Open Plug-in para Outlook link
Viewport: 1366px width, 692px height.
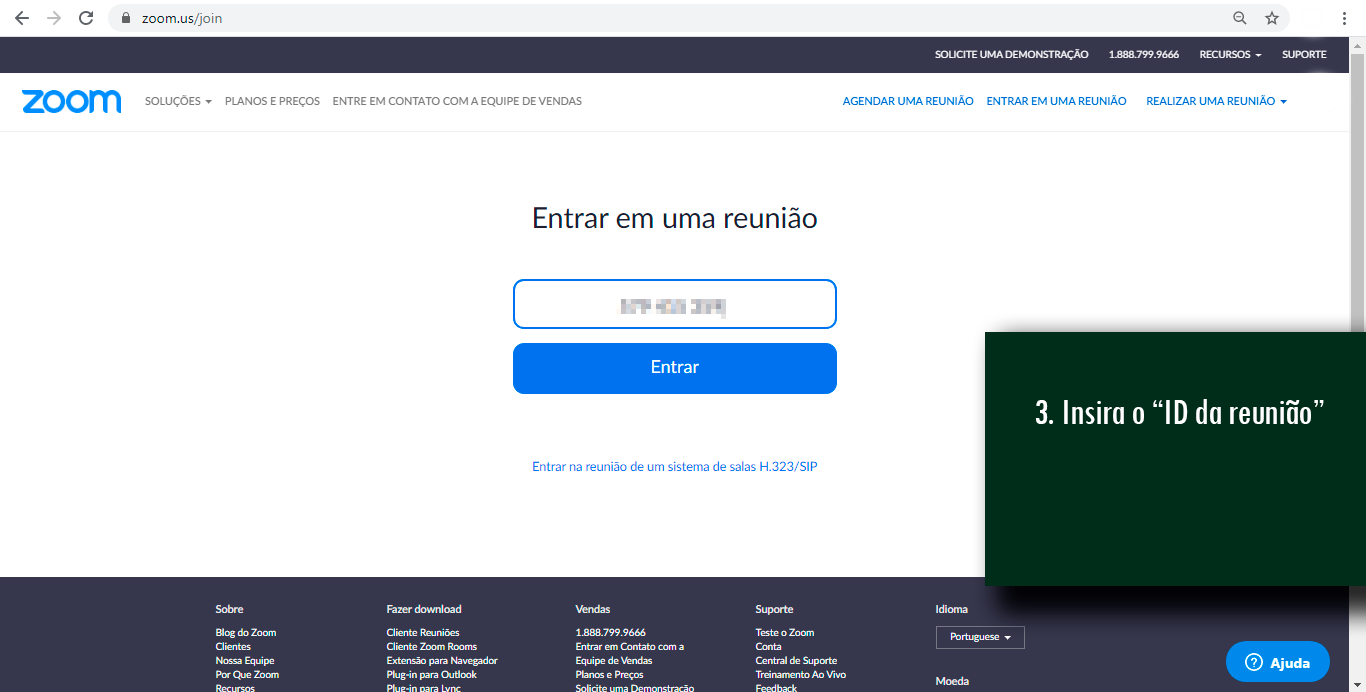click(432, 675)
